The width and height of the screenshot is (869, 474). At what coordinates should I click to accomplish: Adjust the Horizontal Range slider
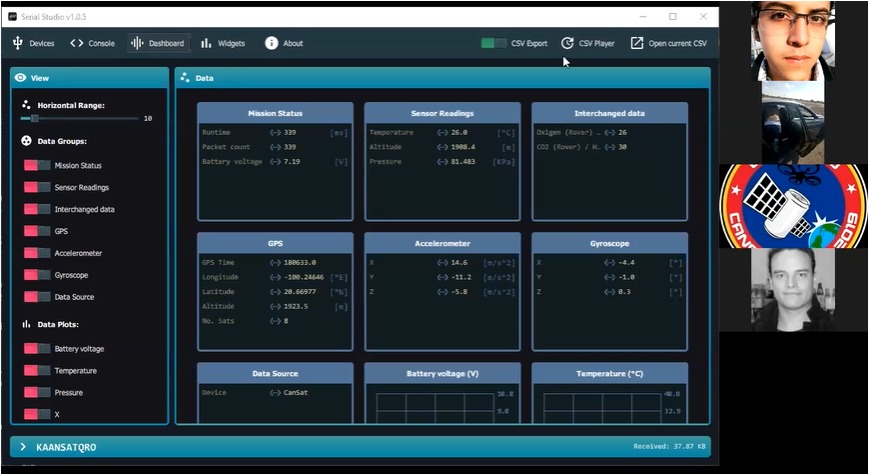pos(35,118)
